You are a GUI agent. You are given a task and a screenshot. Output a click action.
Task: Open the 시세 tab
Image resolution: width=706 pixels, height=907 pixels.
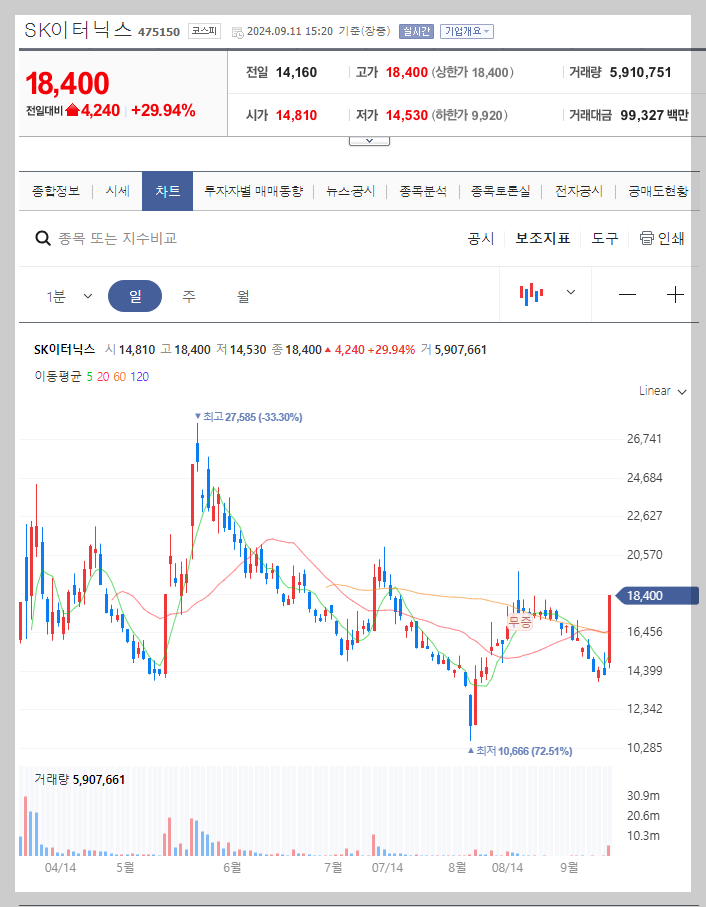point(117,191)
